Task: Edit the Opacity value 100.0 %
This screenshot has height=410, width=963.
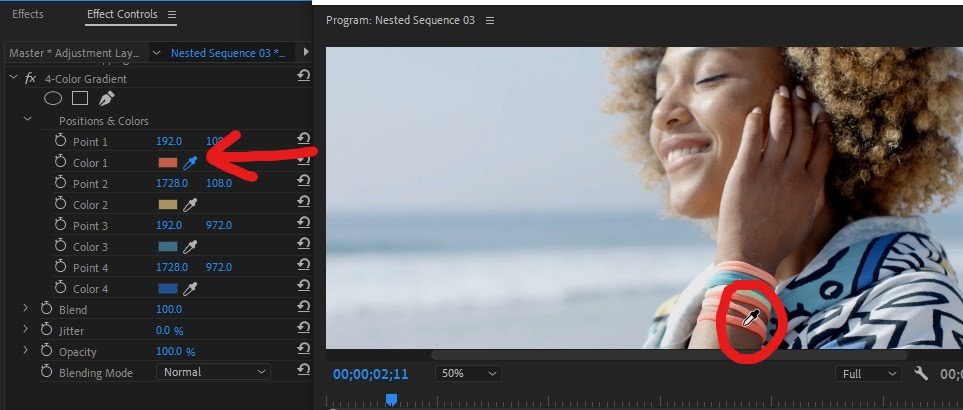Action: pyautogui.click(x=176, y=352)
